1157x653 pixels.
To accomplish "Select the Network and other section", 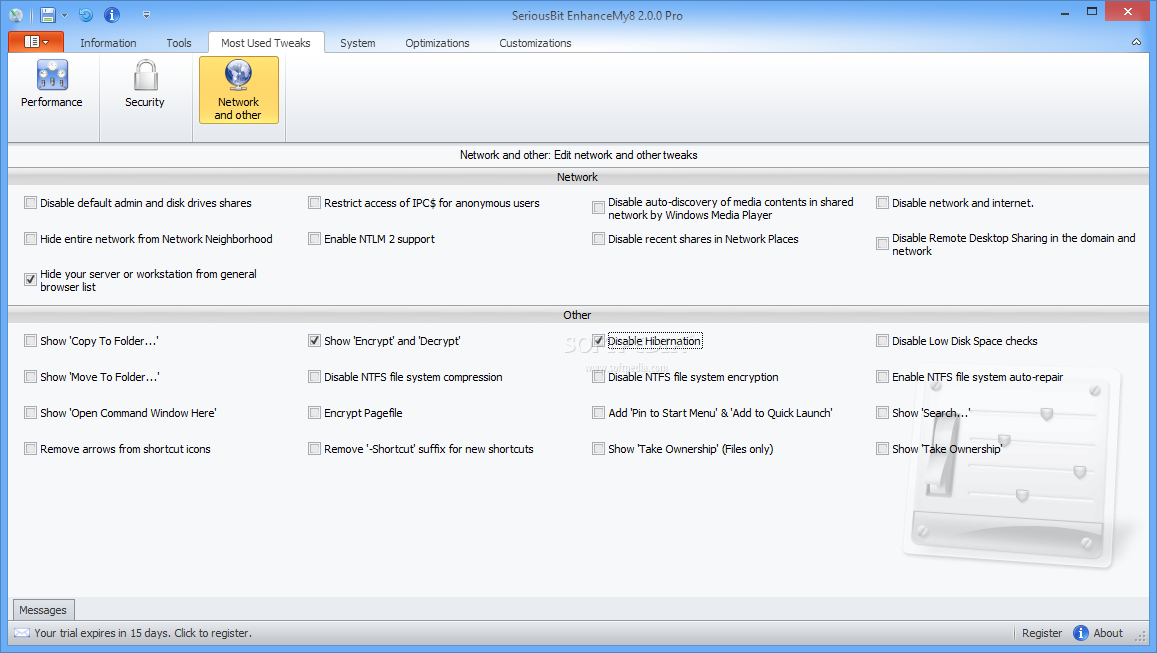I will tap(238, 90).
